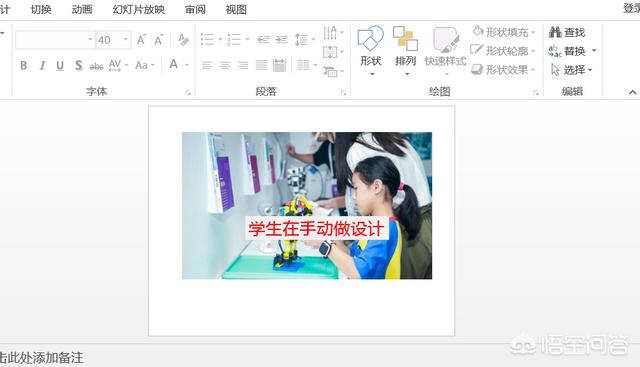Image resolution: width=640 pixels, height=367 pixels.
Task: Decrease font size with smaller A icon
Action: tap(158, 40)
